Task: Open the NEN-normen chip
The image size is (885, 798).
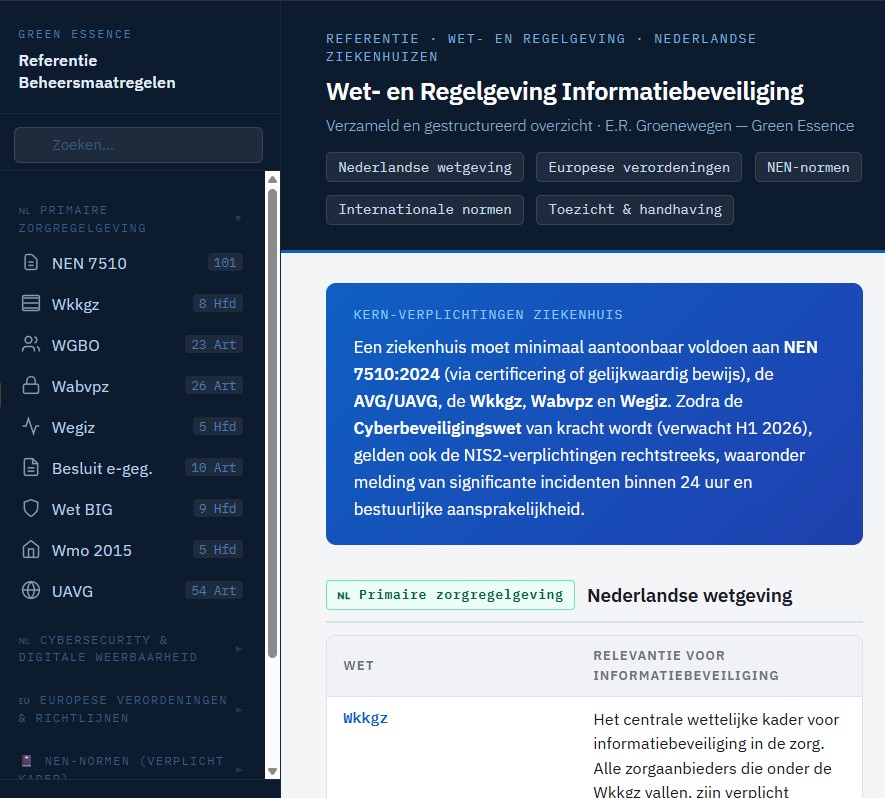Action: pyautogui.click(x=808, y=168)
